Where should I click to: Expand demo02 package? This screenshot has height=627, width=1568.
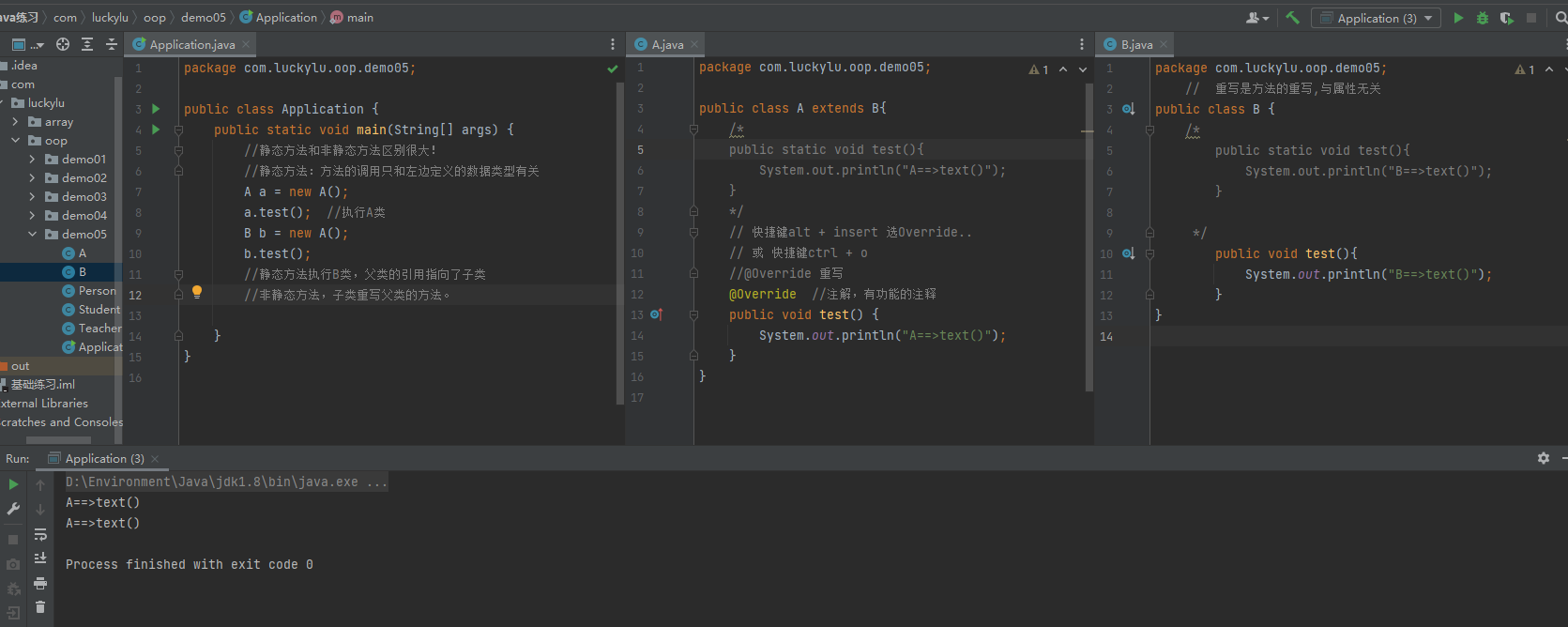[x=32, y=177]
